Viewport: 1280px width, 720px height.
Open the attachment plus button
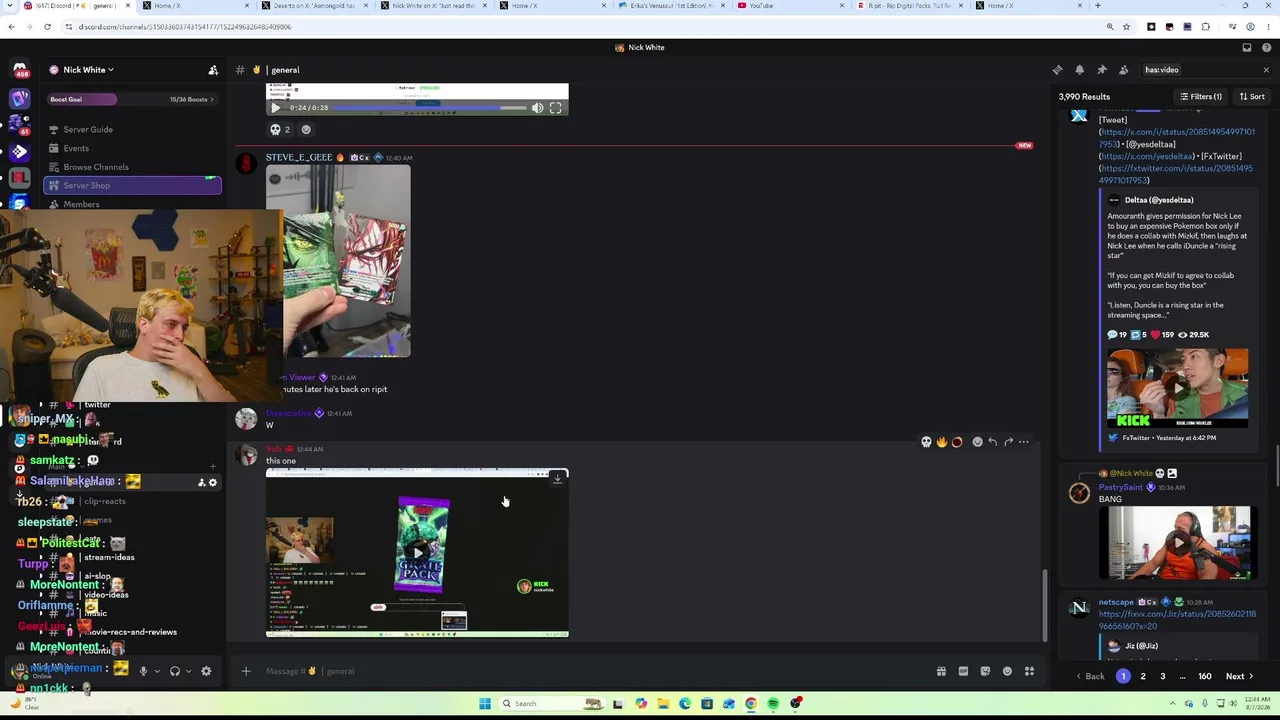pos(246,671)
